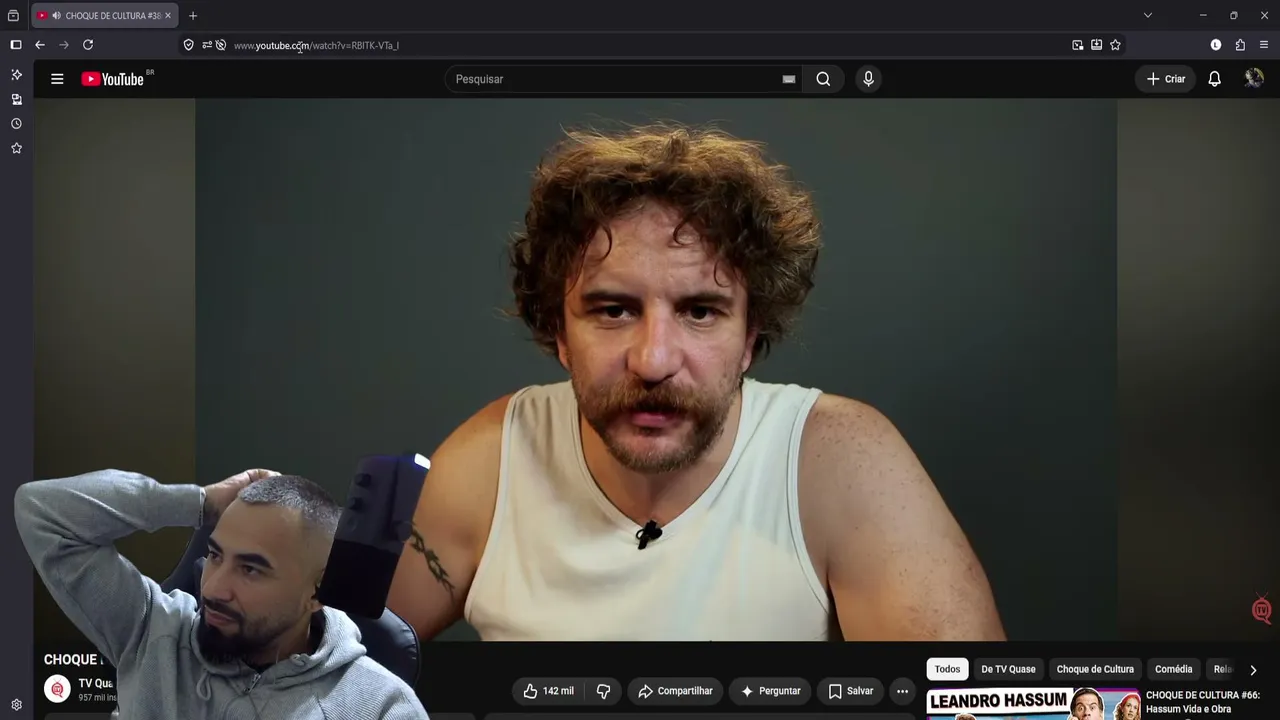Open the extensions puzzle icon

pyautogui.click(x=1240, y=45)
